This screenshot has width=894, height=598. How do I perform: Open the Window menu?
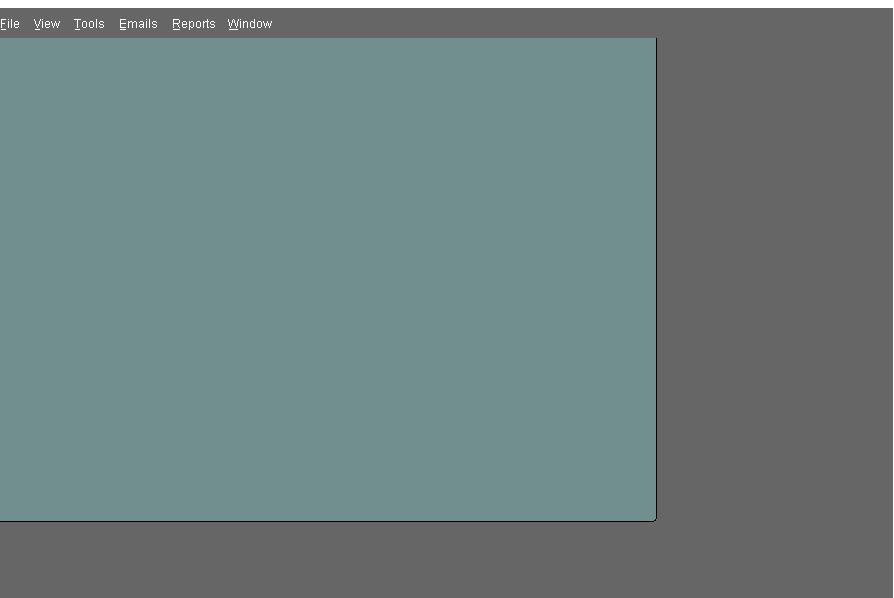tap(250, 24)
